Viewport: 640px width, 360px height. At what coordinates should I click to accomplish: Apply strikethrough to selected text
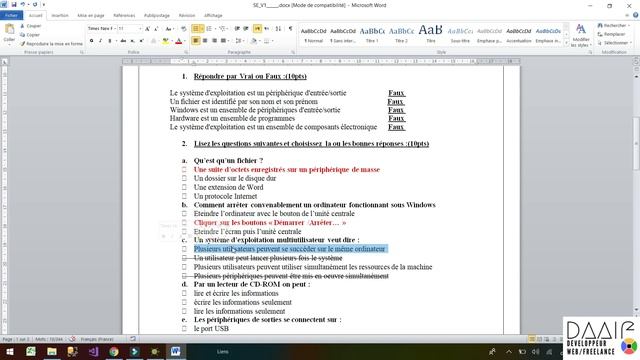(123, 41)
